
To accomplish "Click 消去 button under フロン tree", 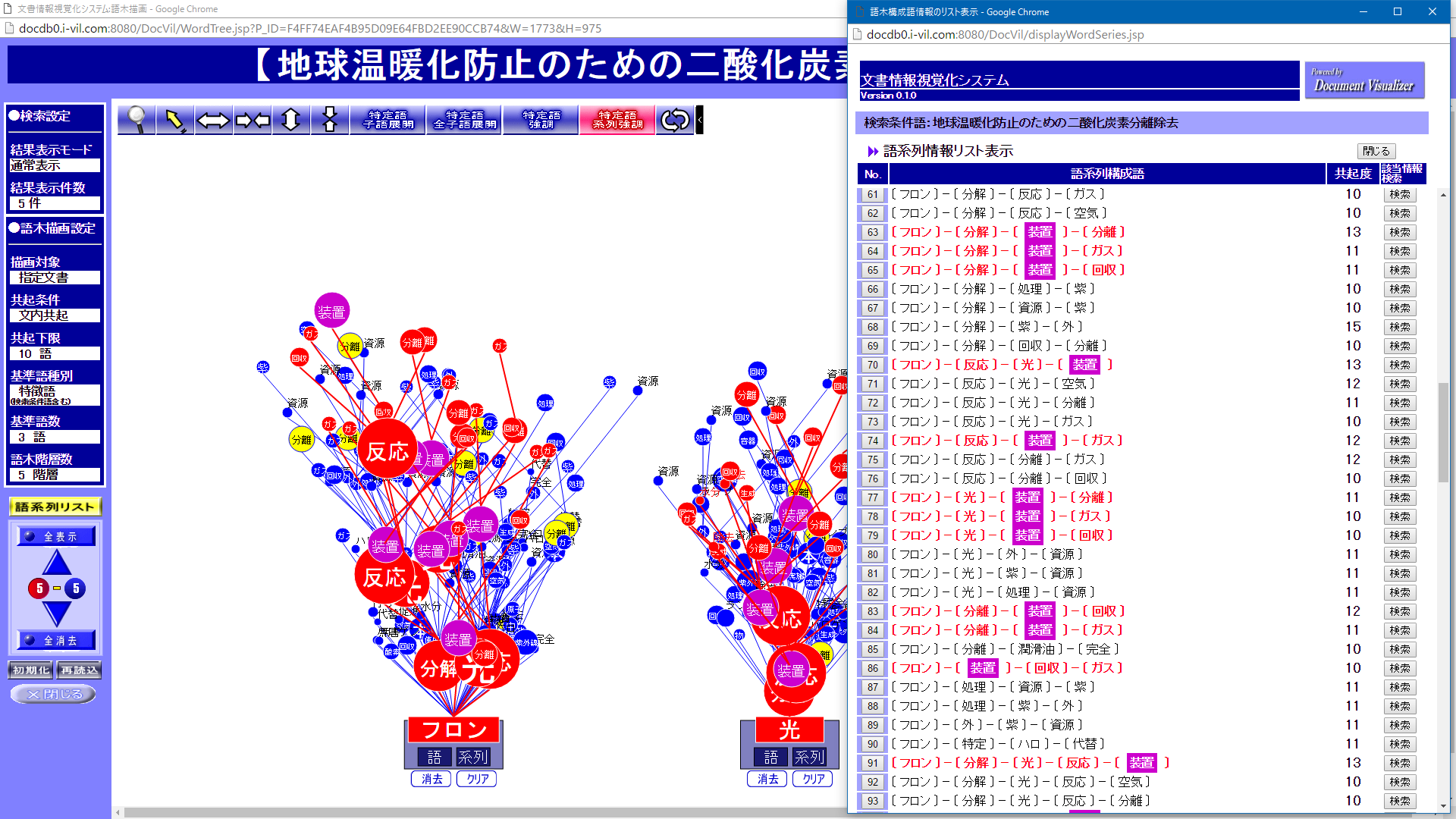I will coord(431,779).
